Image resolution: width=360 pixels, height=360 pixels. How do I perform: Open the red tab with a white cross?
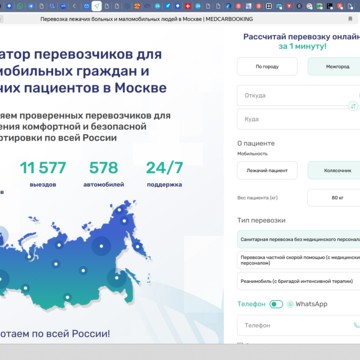[x=188, y=6]
